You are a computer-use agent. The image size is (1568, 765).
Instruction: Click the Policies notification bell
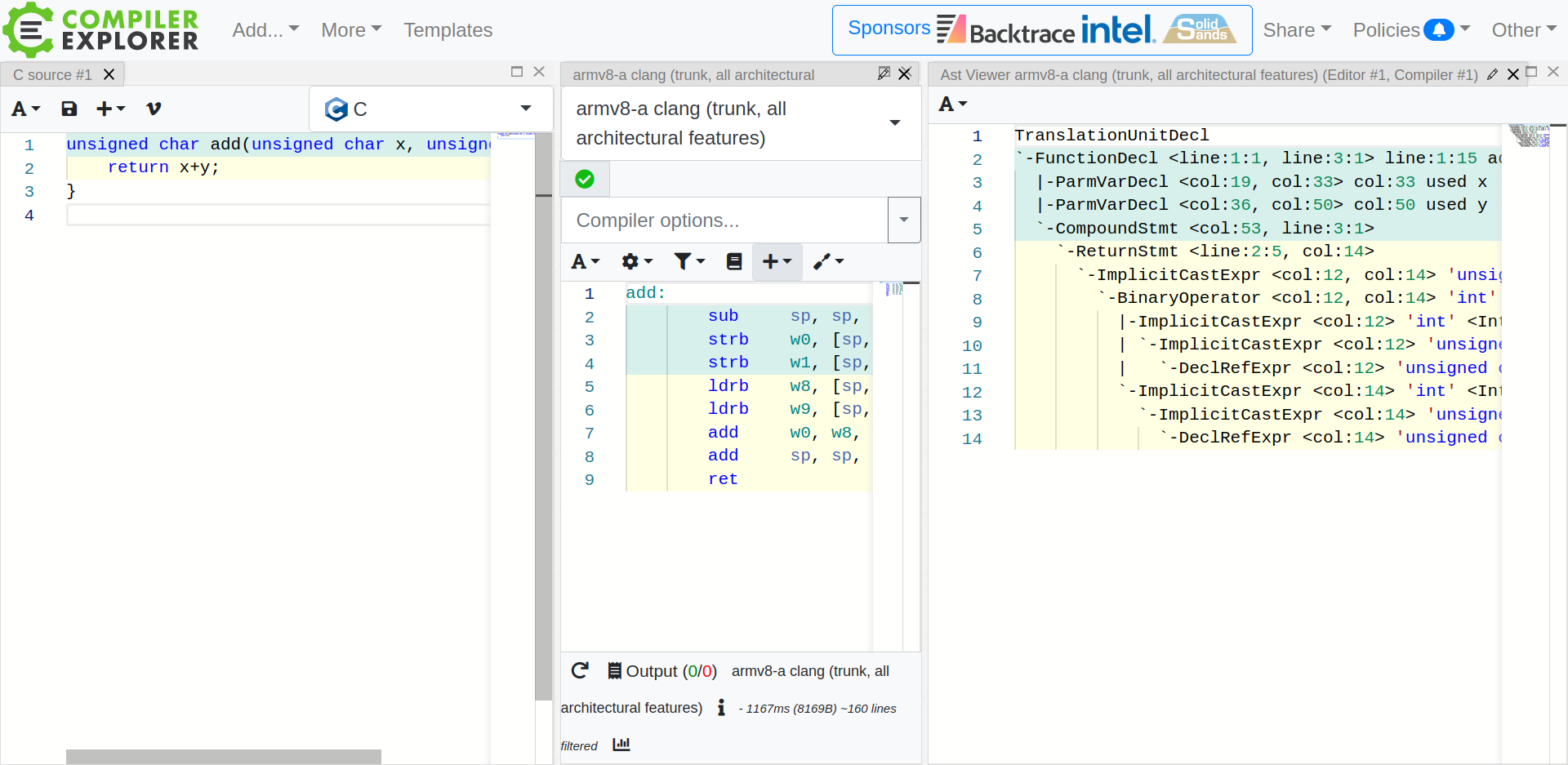pyautogui.click(x=1438, y=30)
